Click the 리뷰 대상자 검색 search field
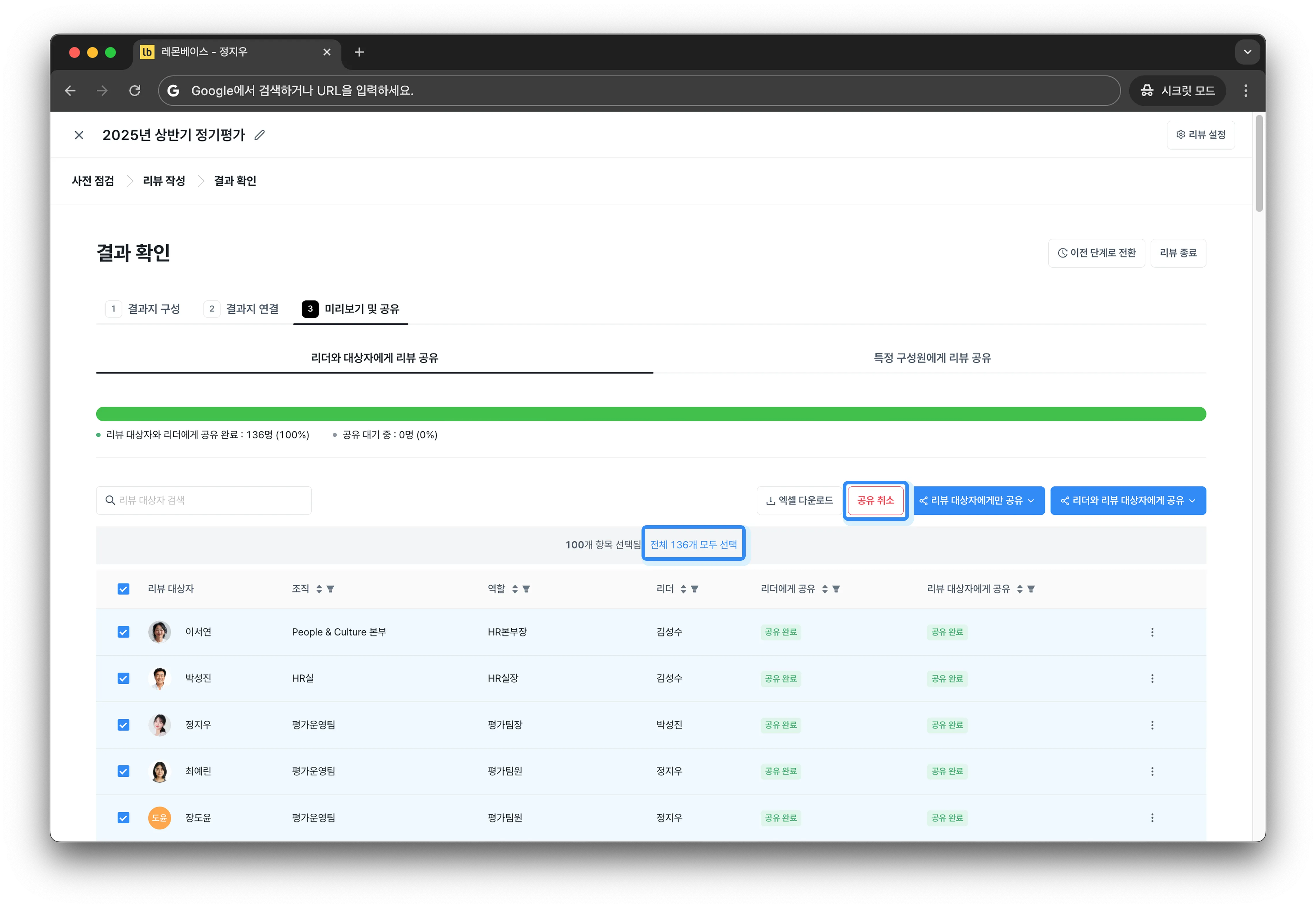 pyautogui.click(x=204, y=501)
